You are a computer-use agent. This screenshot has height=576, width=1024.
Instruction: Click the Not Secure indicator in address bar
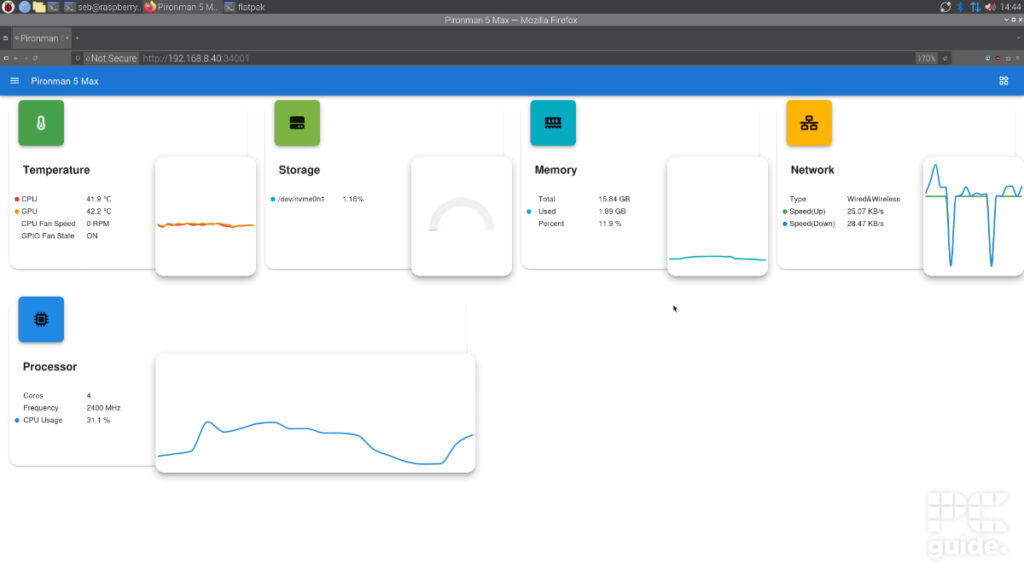(111, 58)
